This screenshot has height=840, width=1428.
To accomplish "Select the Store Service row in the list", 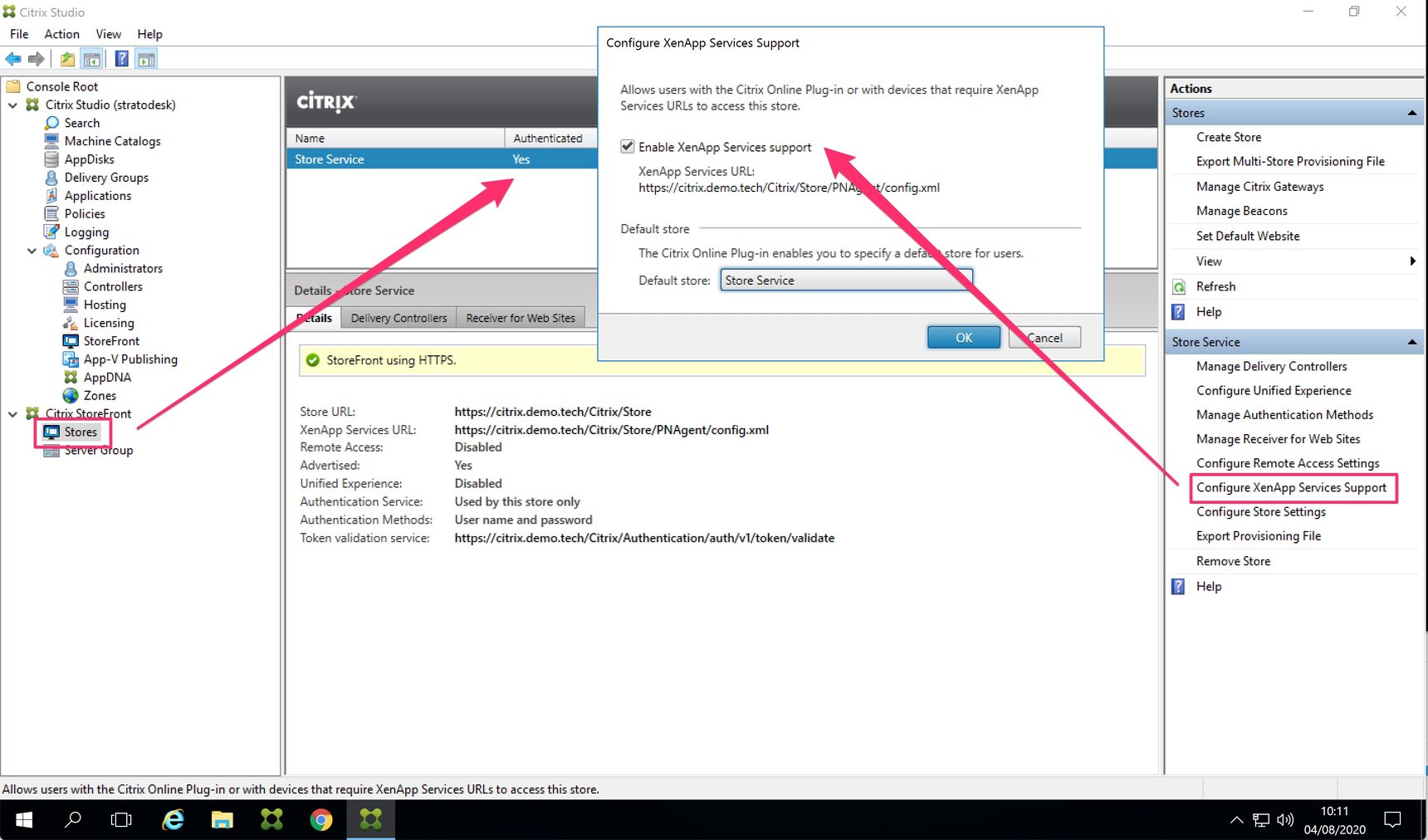I will point(374,159).
